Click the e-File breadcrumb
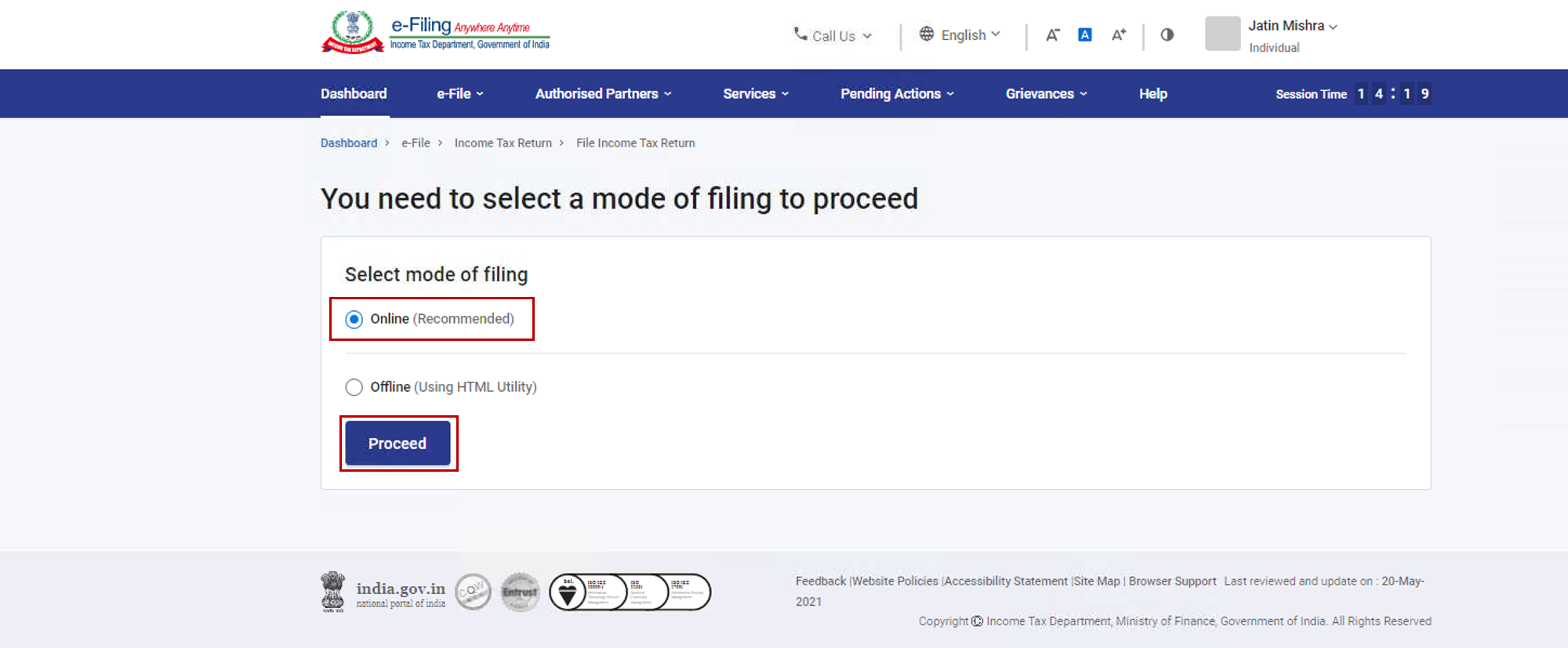Screen dimensions: 1568x648 (416, 143)
